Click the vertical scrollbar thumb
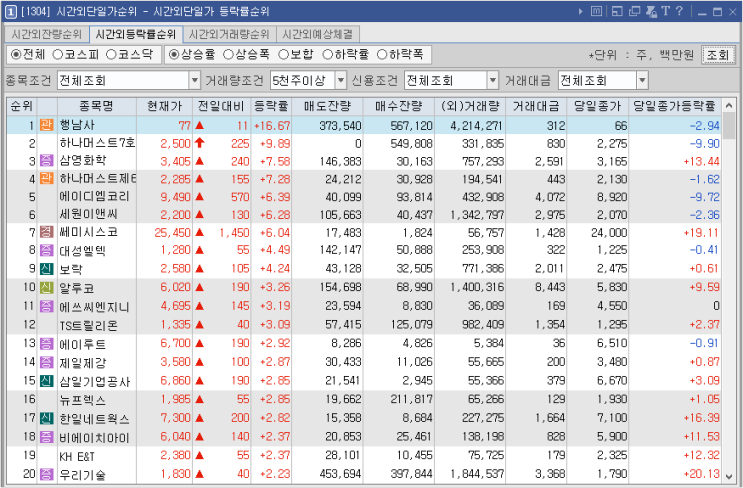Viewport: 743px width, 488px height. pyautogui.click(x=729, y=125)
